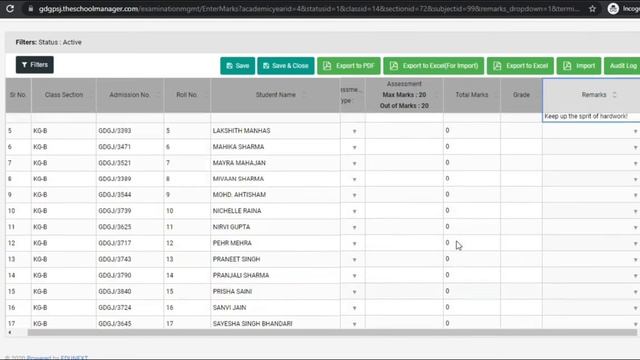
Task: Click Export to Excel(For Import)
Action: click(x=433, y=66)
